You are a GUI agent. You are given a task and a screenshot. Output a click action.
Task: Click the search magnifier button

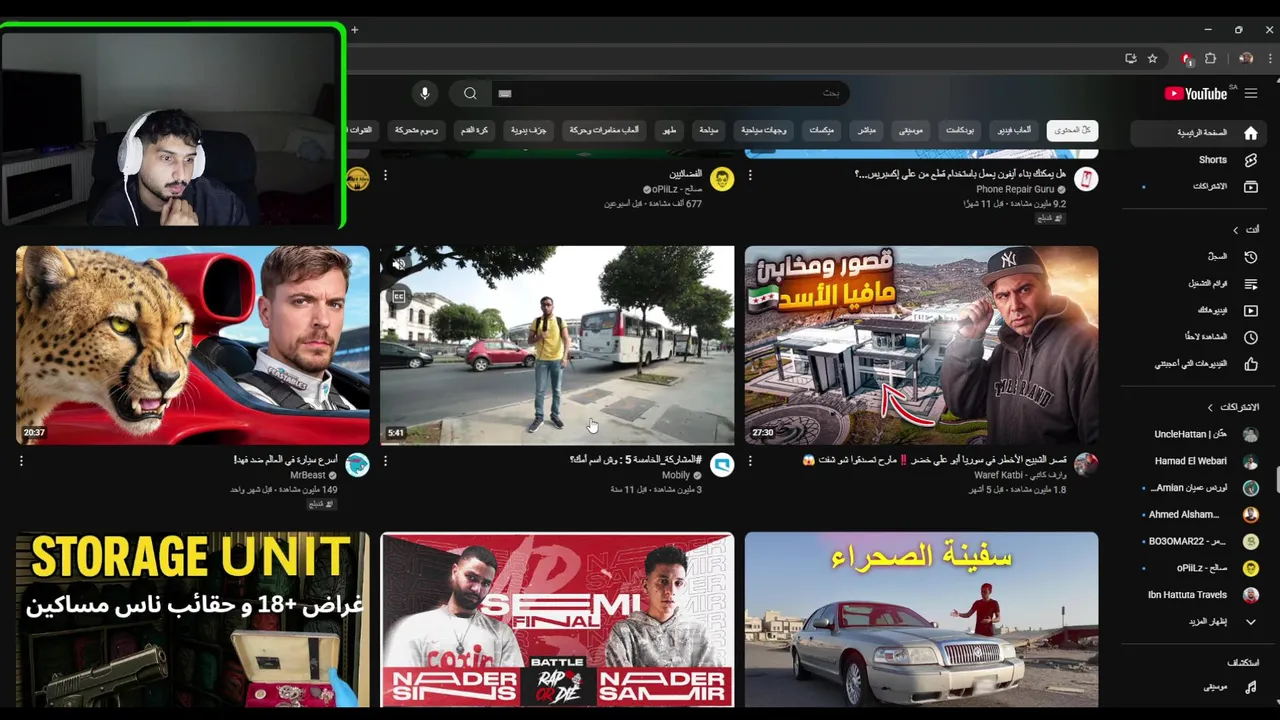coord(470,93)
